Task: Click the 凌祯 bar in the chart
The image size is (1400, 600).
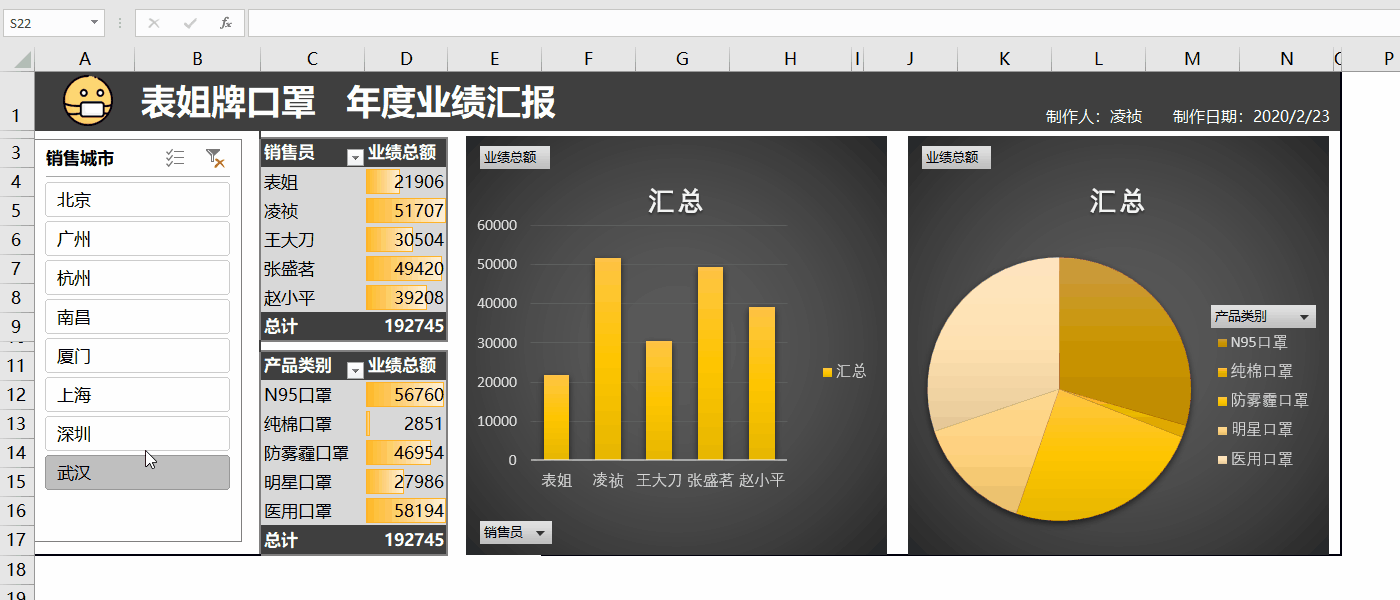Action: [x=608, y=359]
